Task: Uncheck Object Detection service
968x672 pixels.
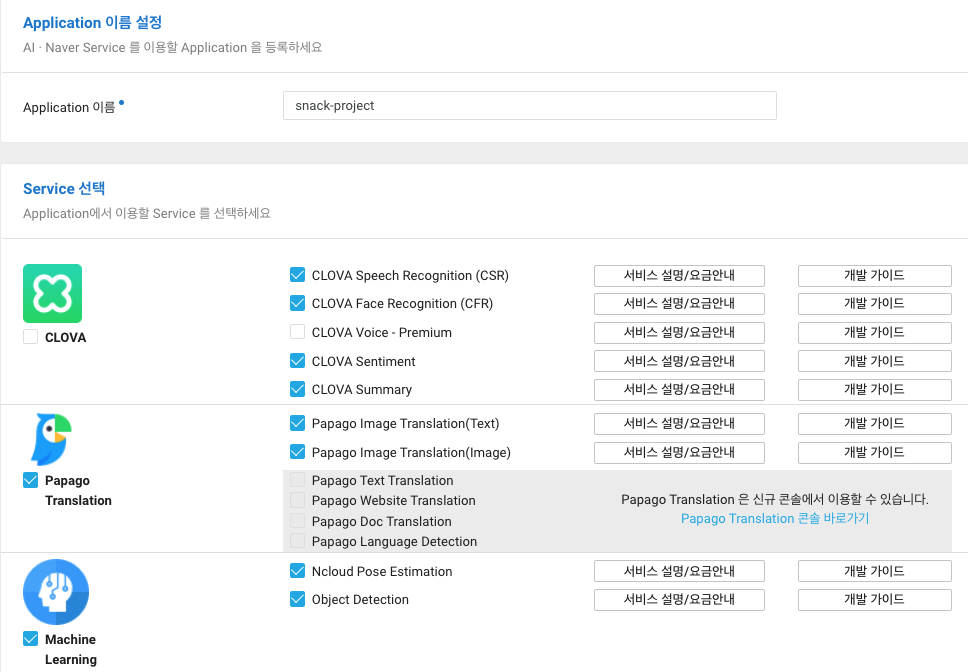Action: (298, 599)
